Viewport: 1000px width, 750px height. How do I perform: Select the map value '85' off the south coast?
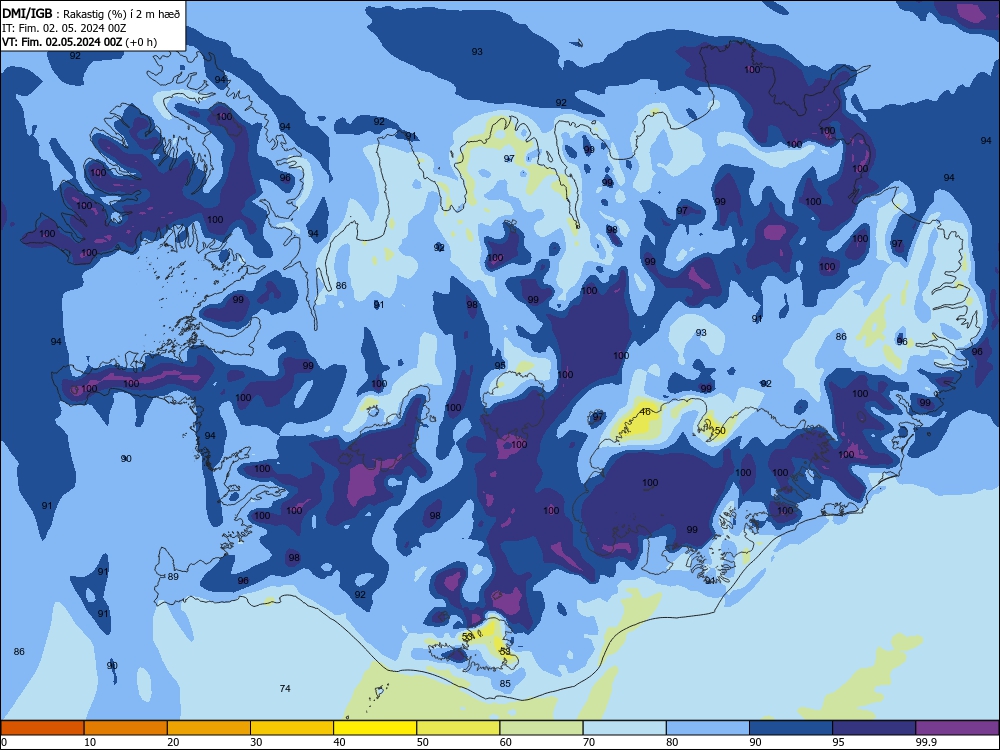pyautogui.click(x=505, y=684)
